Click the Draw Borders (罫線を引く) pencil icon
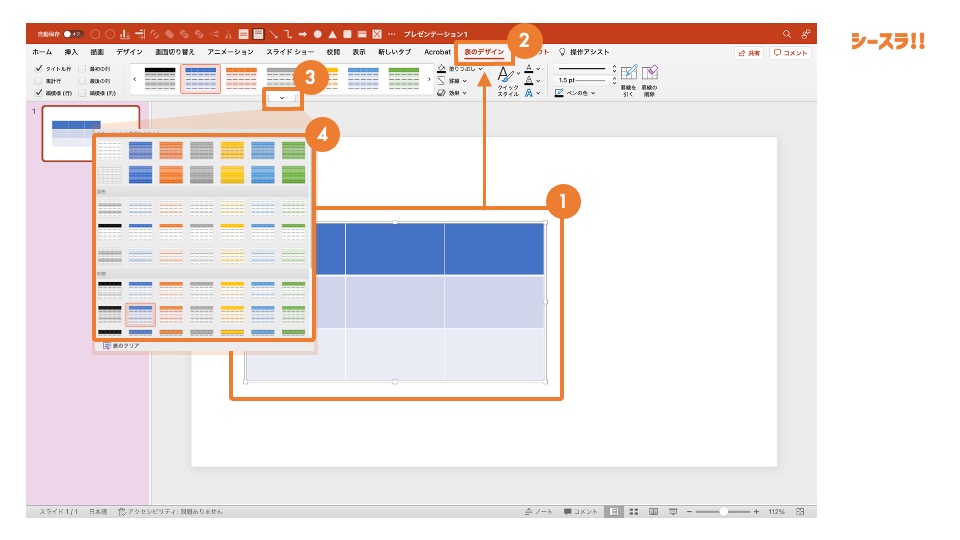Screen dimensions: 960x540 (x=628, y=74)
